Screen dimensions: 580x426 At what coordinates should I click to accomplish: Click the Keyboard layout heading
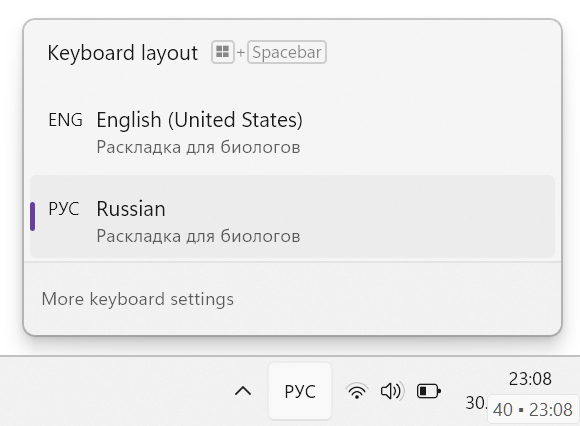[x=122, y=53]
